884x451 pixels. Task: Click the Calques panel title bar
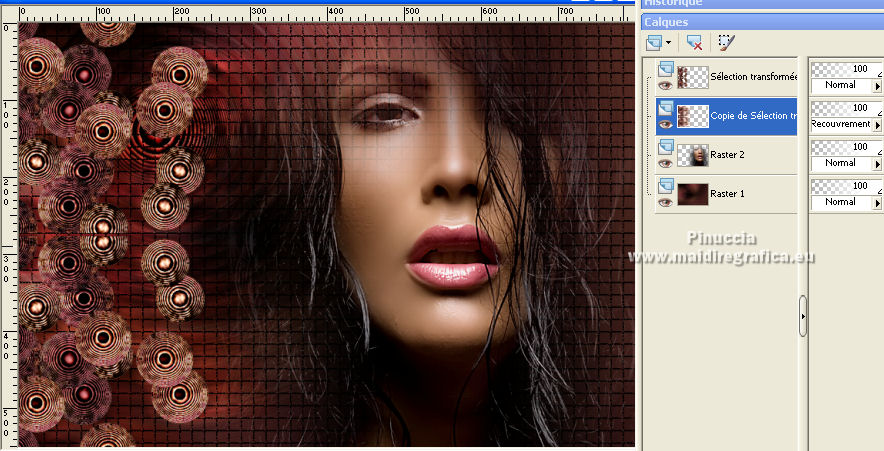coord(762,22)
